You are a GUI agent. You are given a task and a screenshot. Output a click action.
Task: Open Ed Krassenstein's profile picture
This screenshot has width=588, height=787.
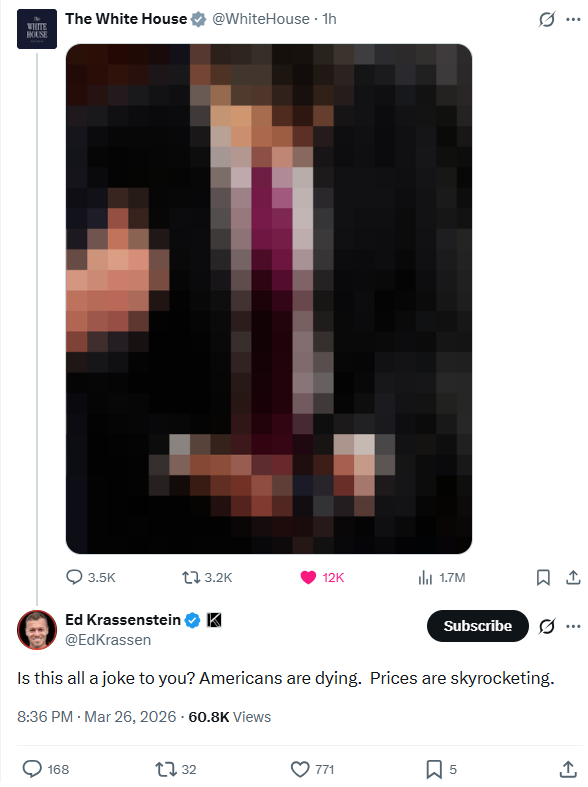(x=37, y=630)
